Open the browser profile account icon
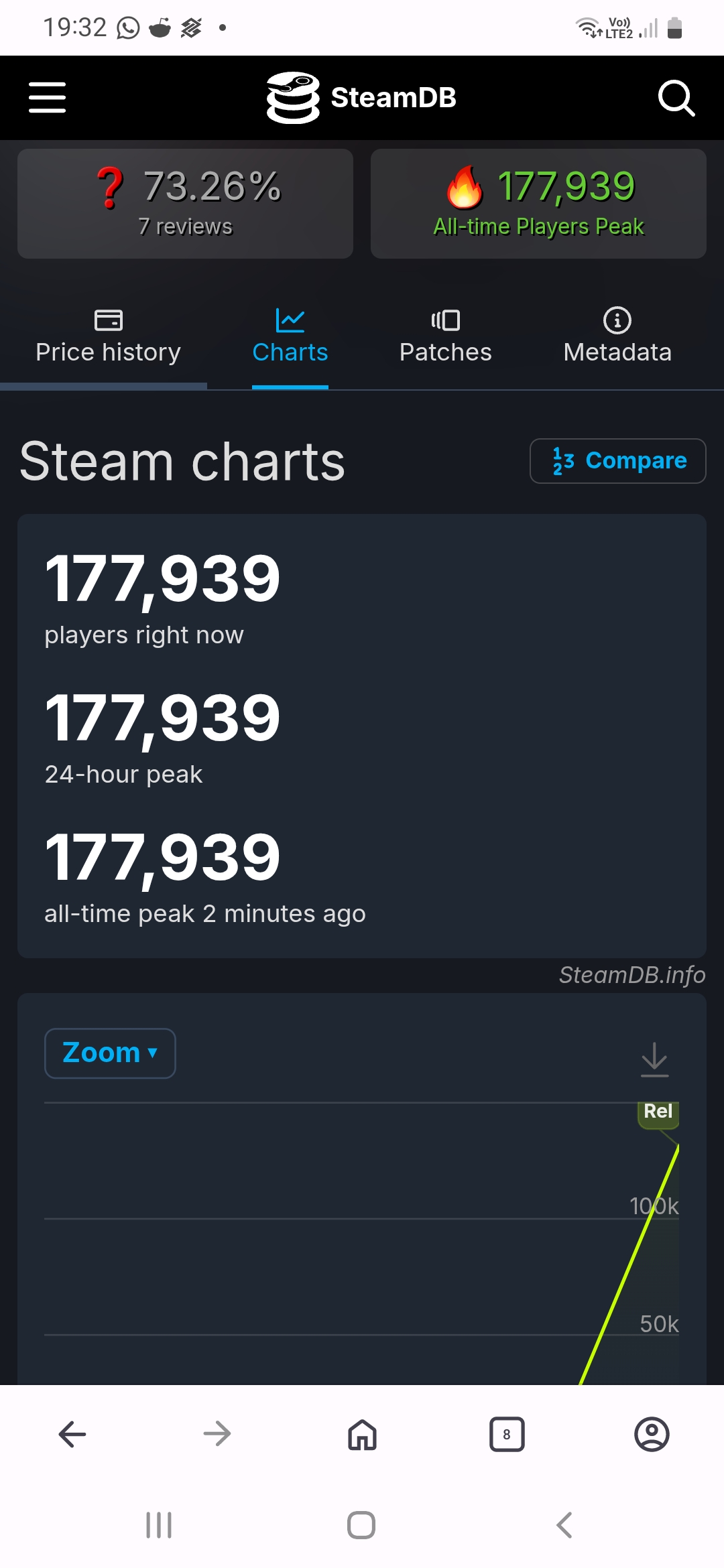 tap(652, 1434)
